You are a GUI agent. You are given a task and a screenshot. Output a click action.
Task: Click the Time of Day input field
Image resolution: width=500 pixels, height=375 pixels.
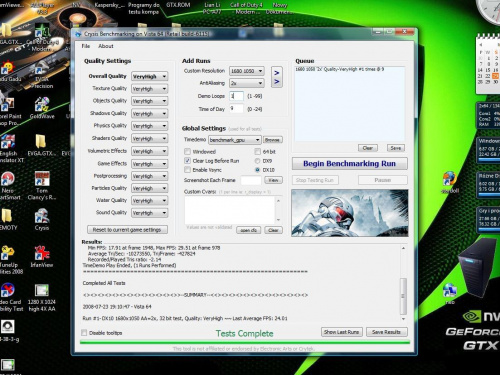[x=236, y=109]
